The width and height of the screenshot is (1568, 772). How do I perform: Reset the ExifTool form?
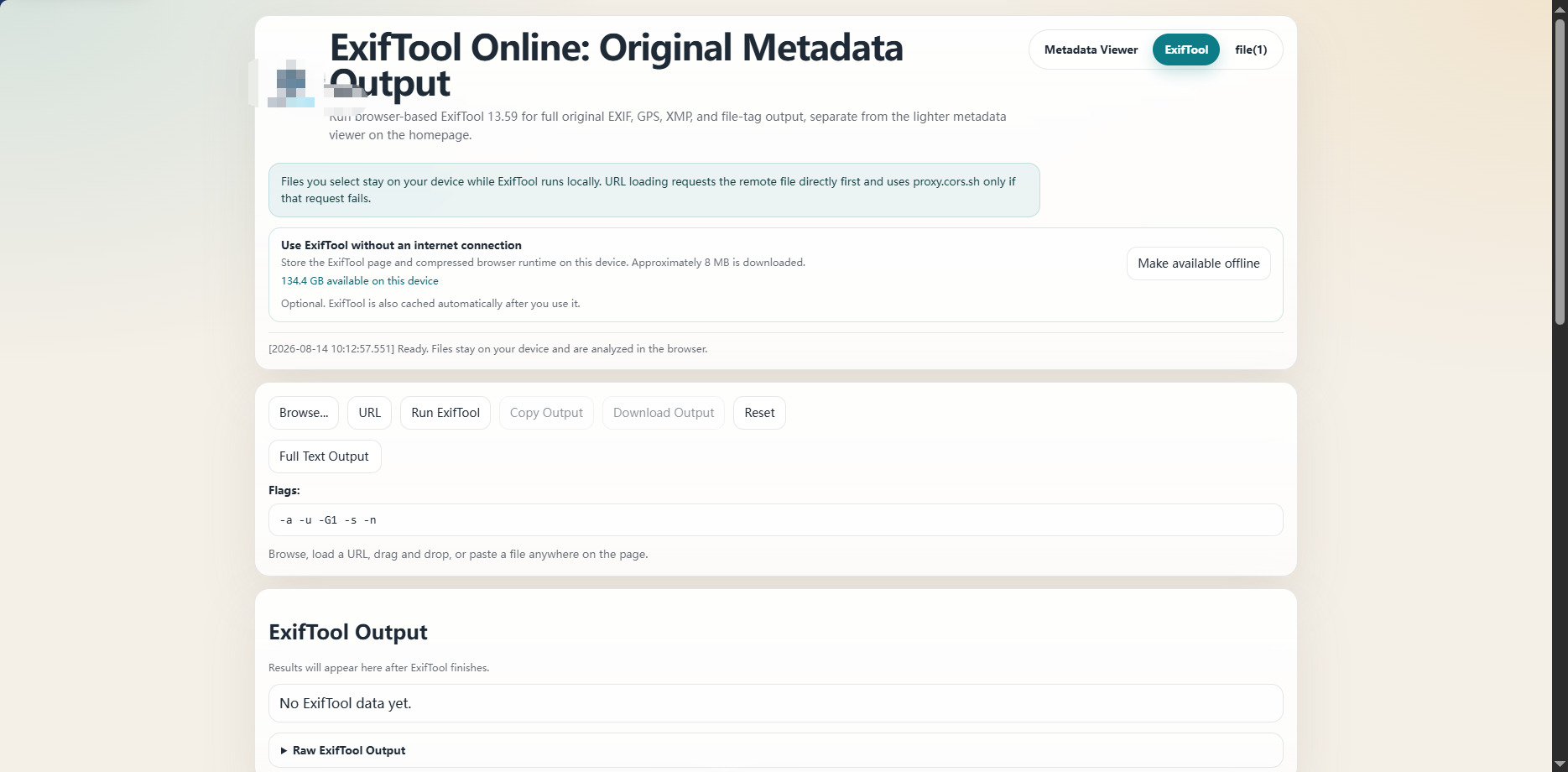[759, 413]
